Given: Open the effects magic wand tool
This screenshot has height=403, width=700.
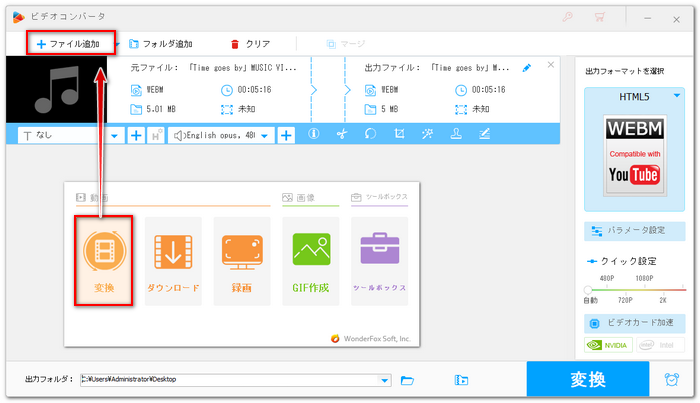Looking at the screenshot, I should 427,134.
